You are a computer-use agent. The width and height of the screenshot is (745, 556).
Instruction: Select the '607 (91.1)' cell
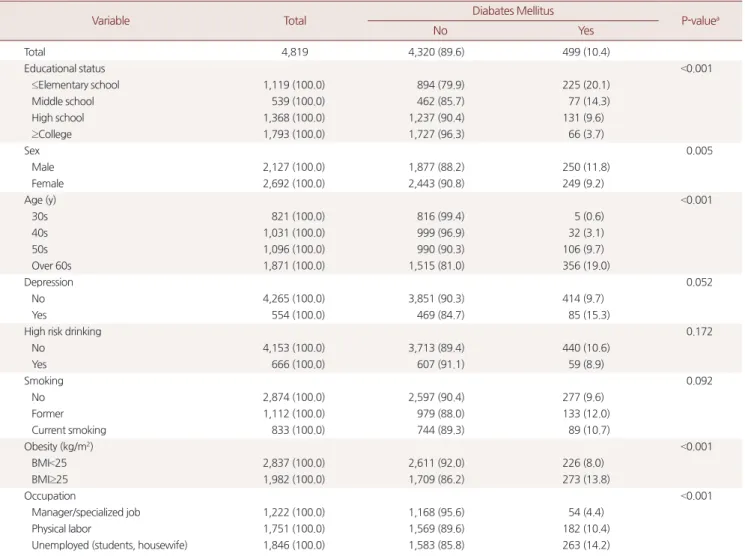tap(440, 364)
